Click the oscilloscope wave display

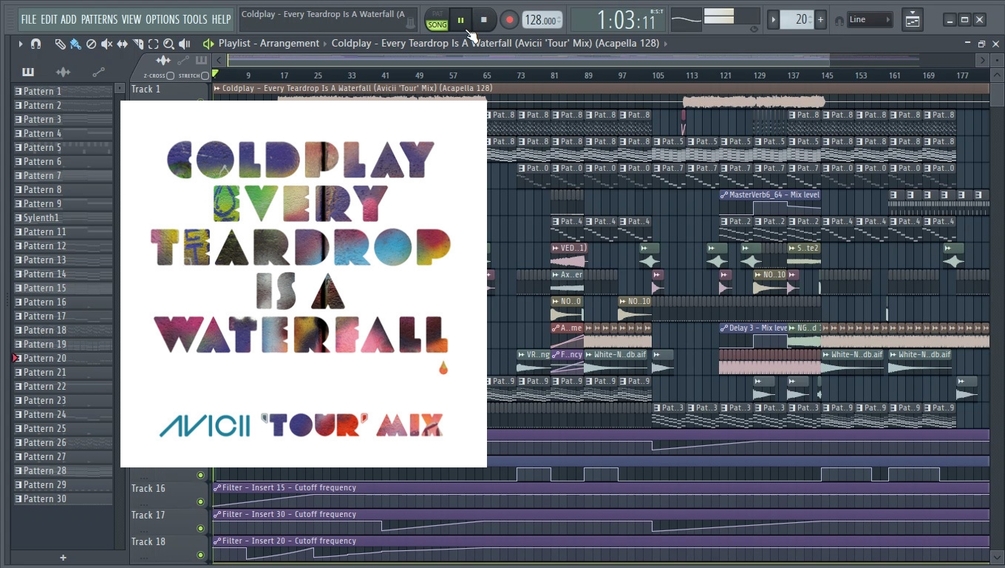(x=686, y=19)
